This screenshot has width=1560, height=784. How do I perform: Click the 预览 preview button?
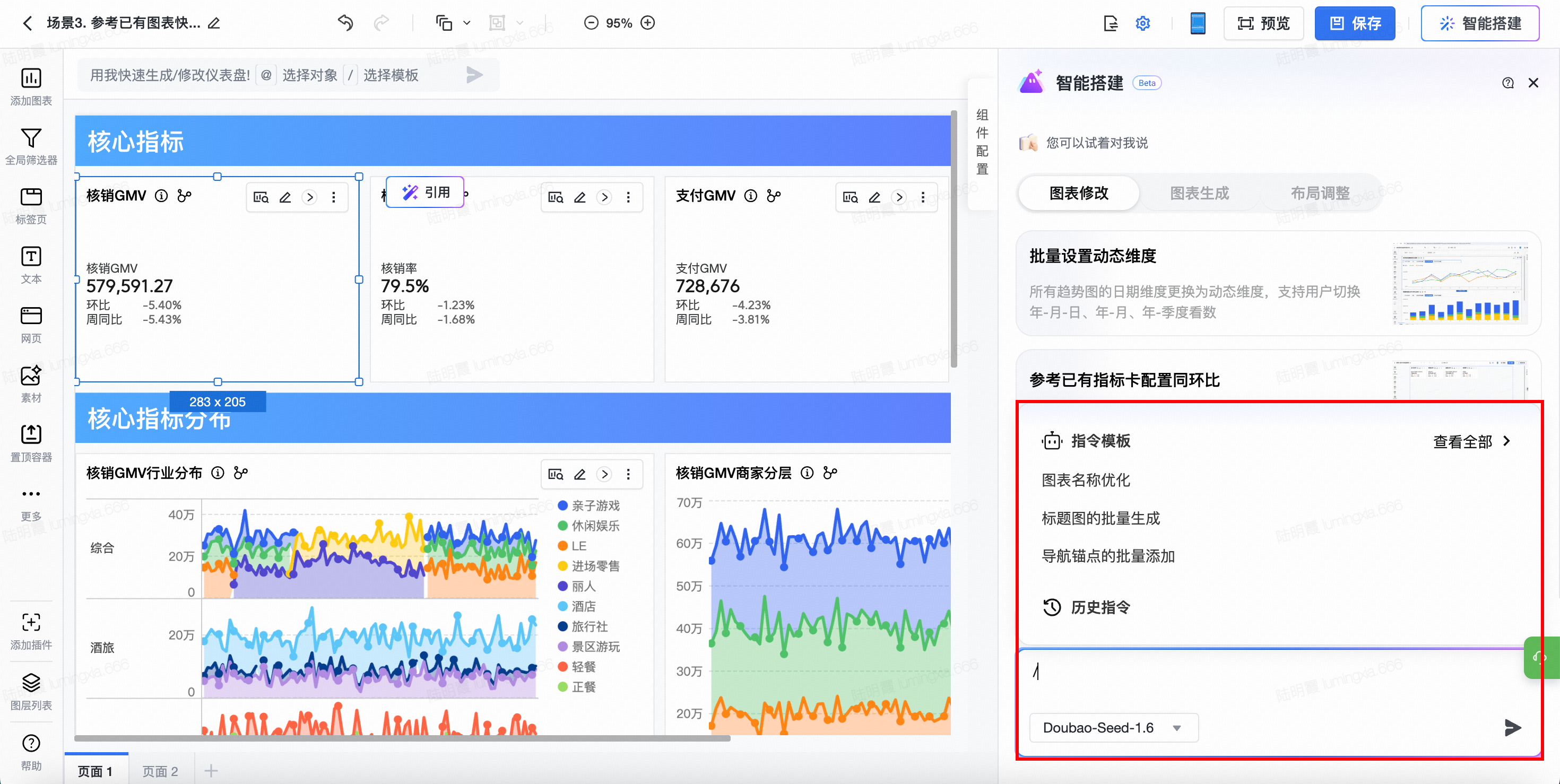(1263, 23)
